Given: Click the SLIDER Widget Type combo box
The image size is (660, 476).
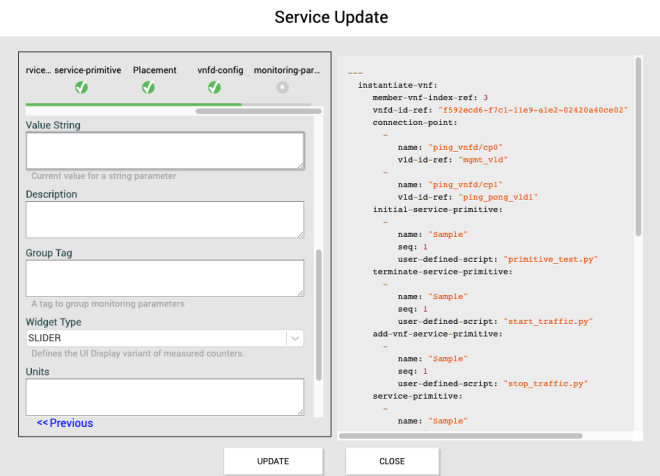Looking at the screenshot, I should (155, 339).
